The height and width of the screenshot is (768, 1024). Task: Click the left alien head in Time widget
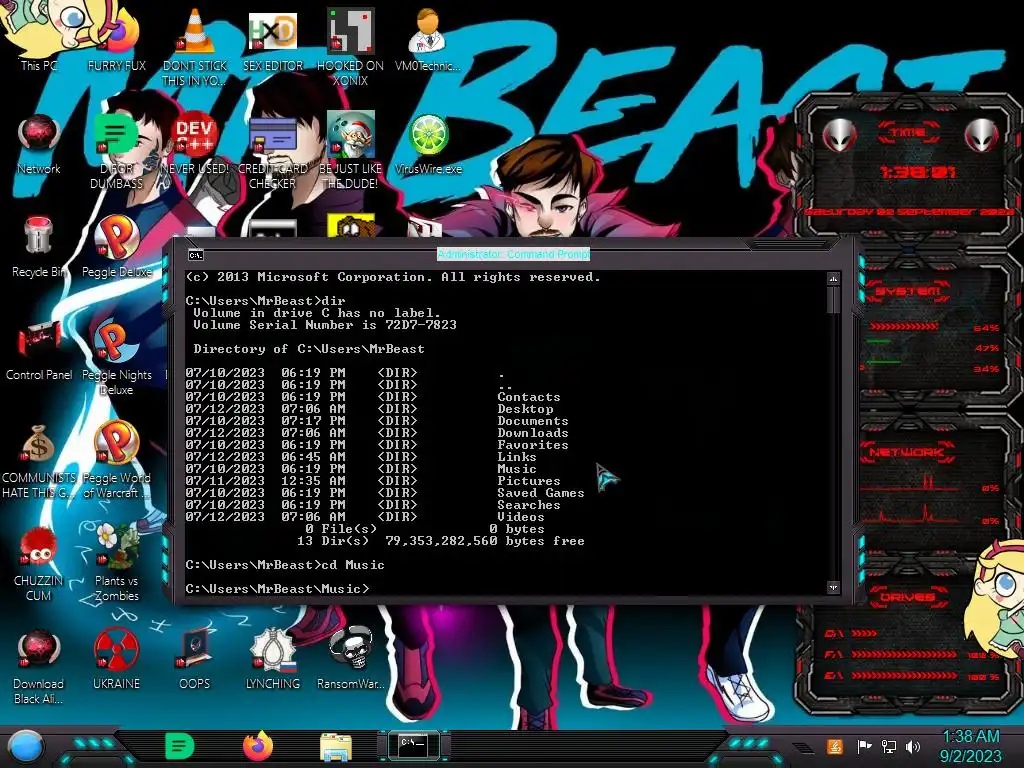[840, 135]
